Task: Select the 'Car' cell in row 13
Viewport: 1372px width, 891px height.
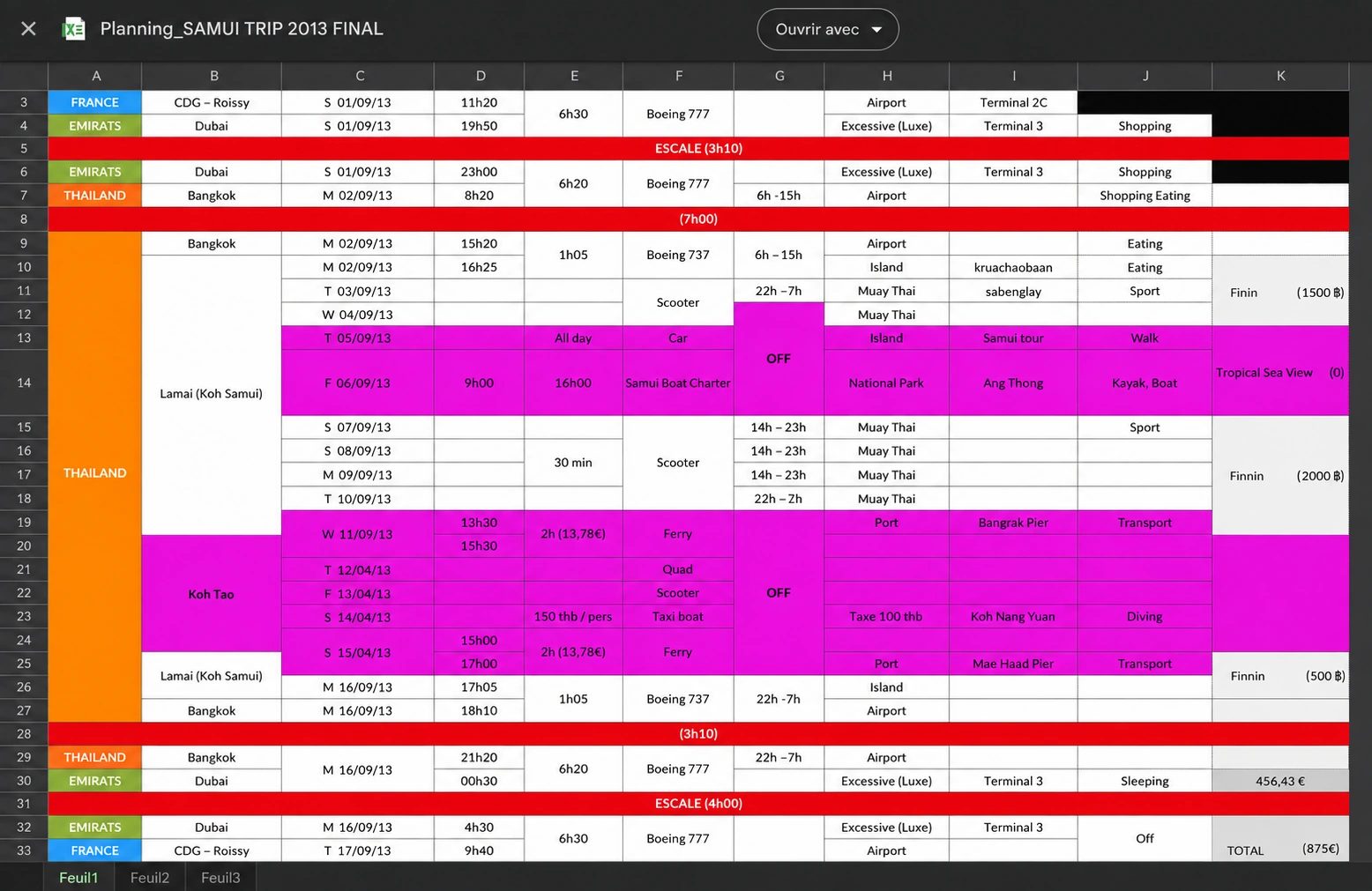Action: point(678,338)
